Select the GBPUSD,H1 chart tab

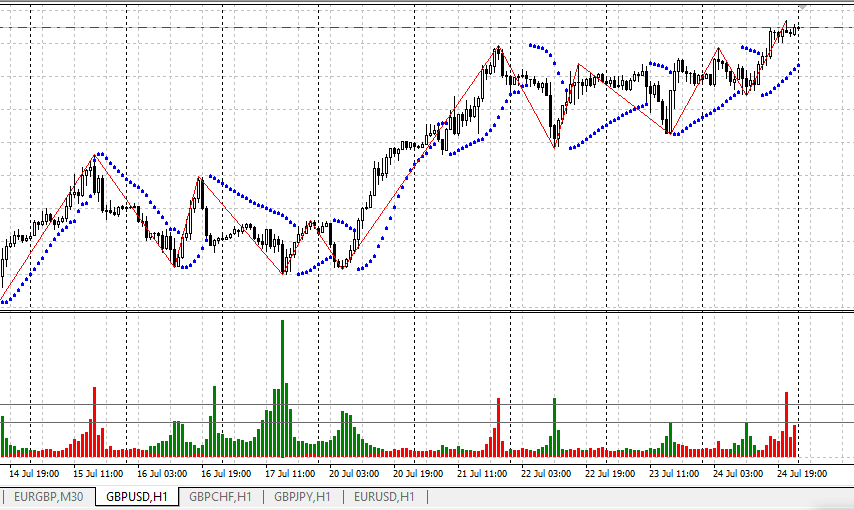click(137, 497)
